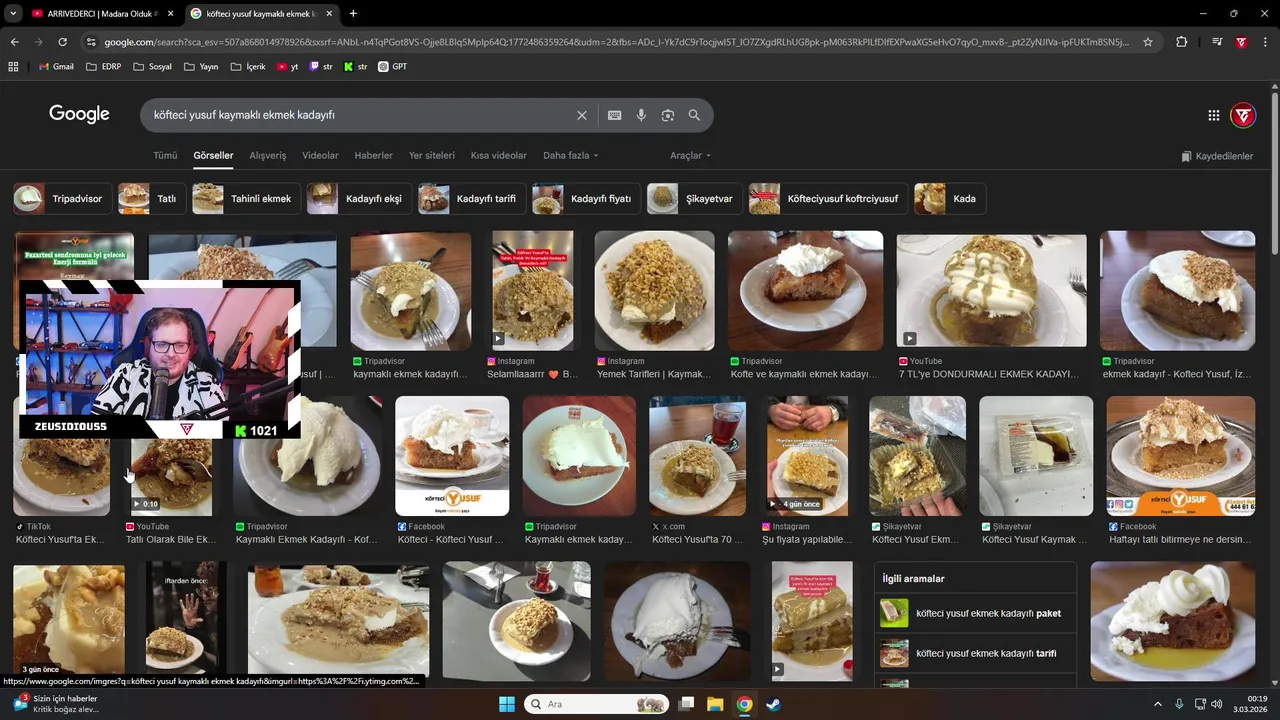This screenshot has height=720, width=1280.
Task: Filter by the Kadayıfı tarifi chip
Action: point(472,199)
